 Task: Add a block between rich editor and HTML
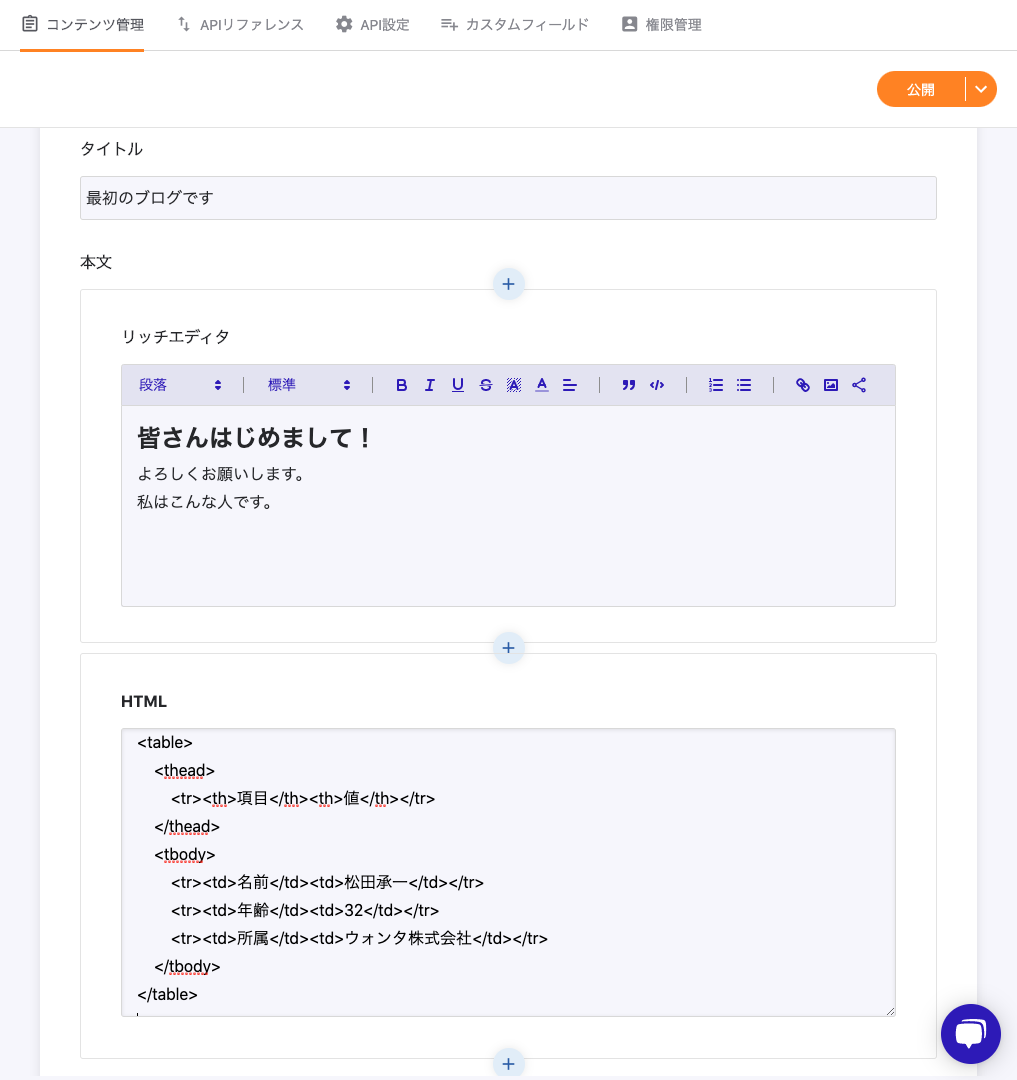point(508,648)
